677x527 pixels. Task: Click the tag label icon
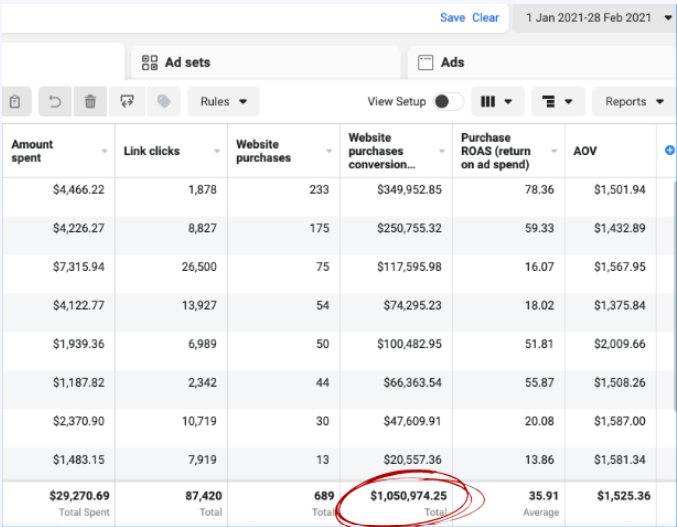pyautogui.click(x=163, y=102)
